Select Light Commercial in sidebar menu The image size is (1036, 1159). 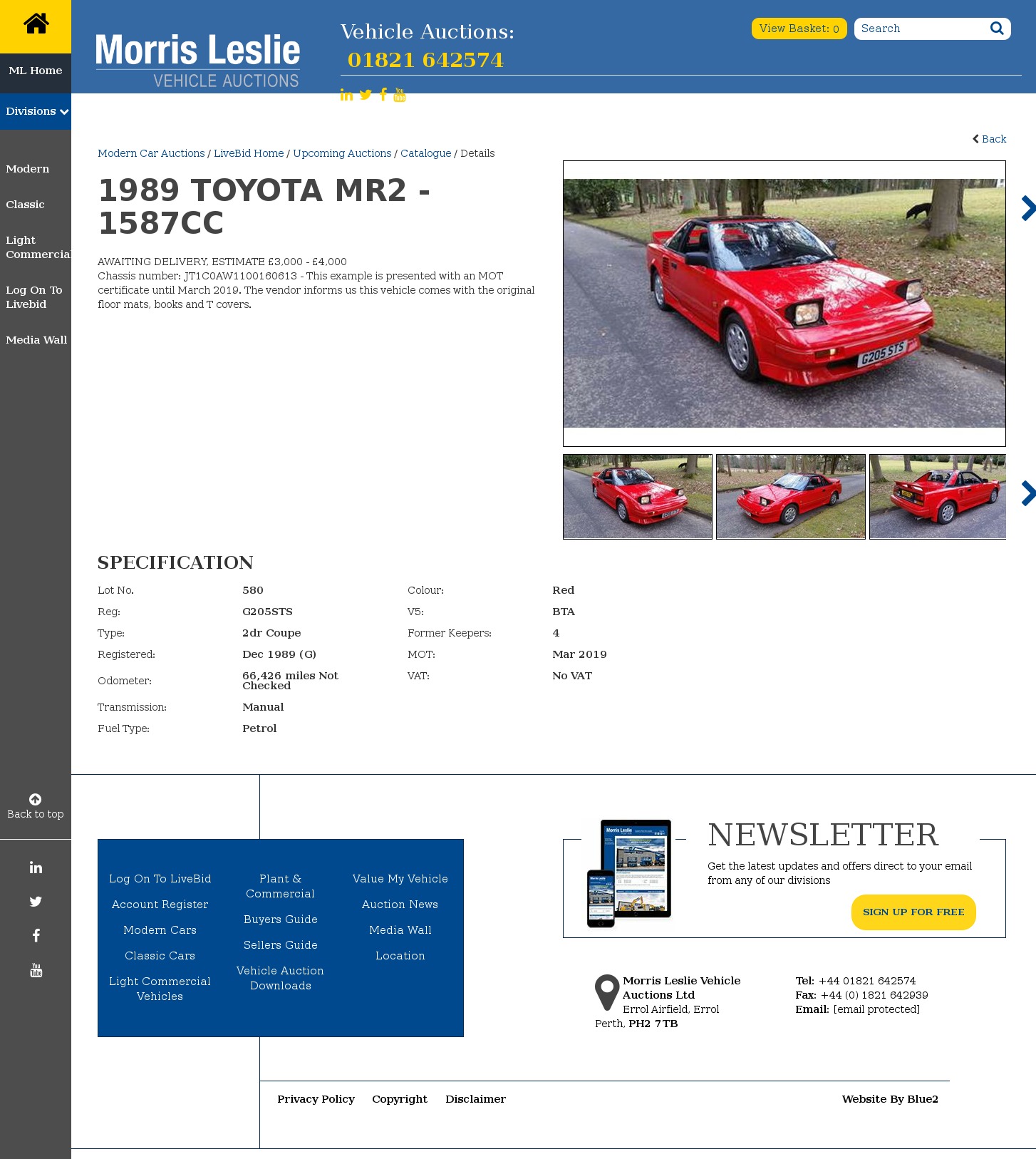[38, 247]
